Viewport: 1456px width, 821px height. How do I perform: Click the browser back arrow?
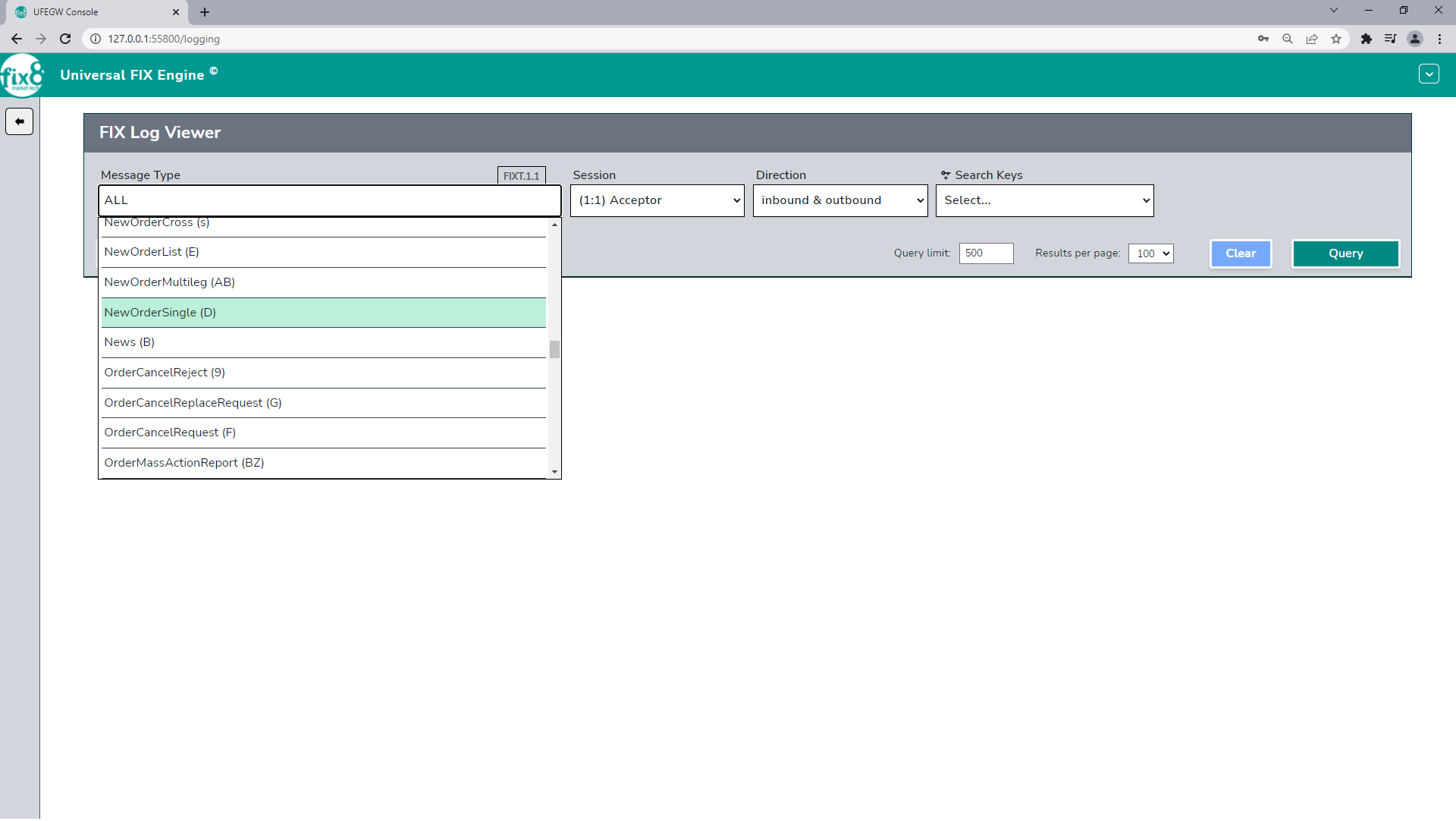[16, 39]
